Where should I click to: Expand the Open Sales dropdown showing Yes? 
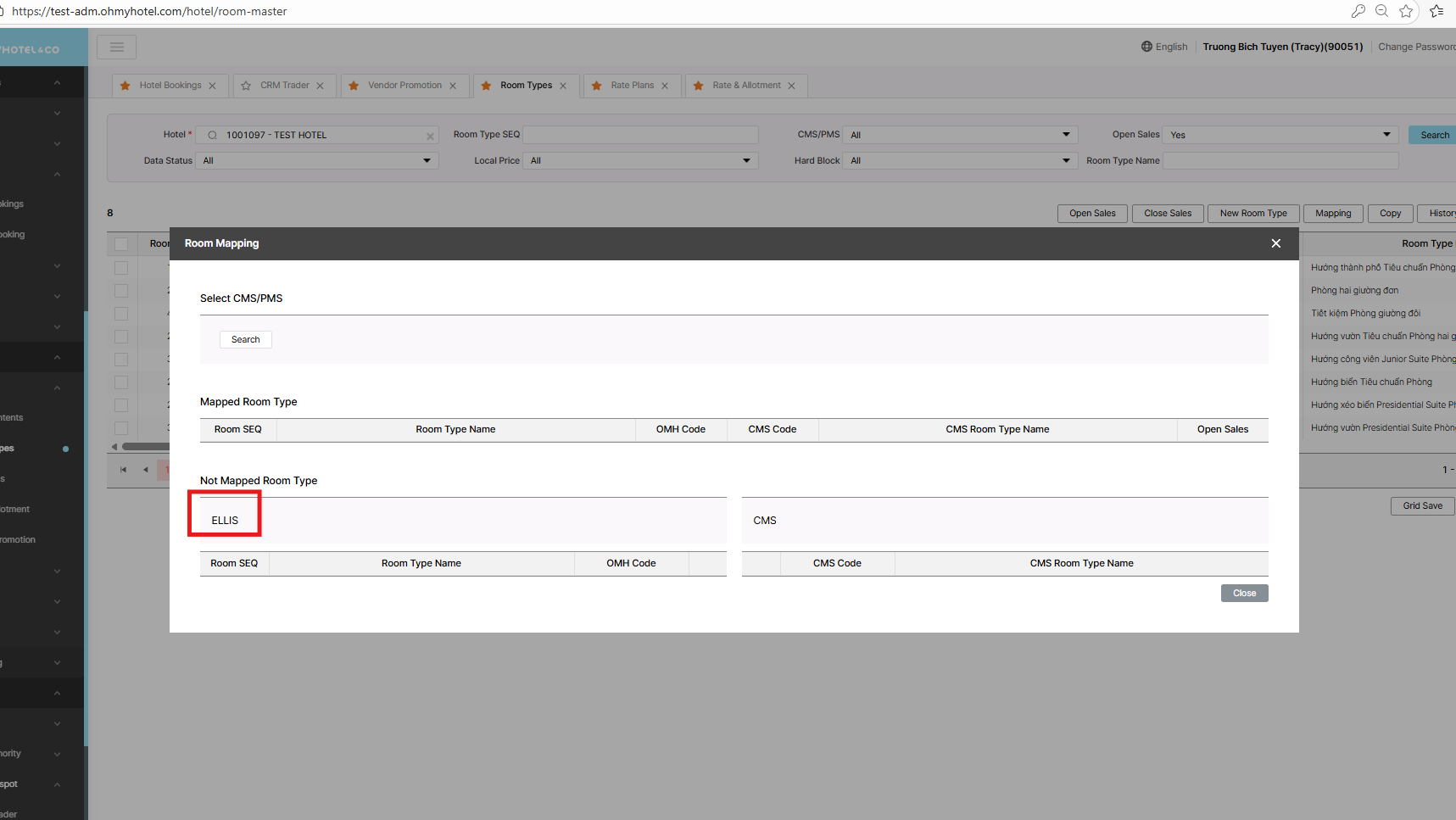coord(1280,135)
